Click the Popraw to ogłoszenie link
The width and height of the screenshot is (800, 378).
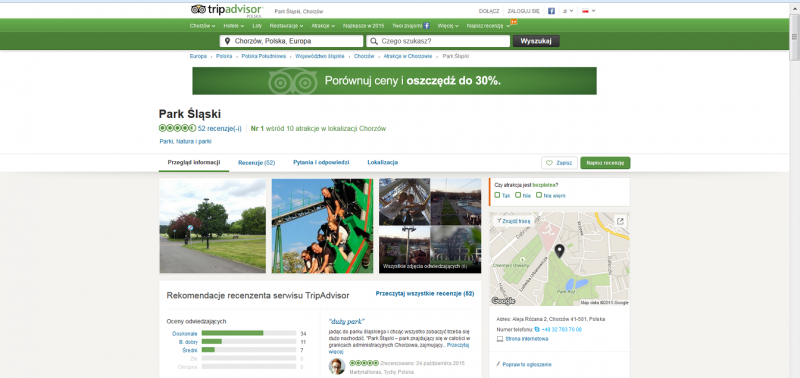tap(527, 364)
